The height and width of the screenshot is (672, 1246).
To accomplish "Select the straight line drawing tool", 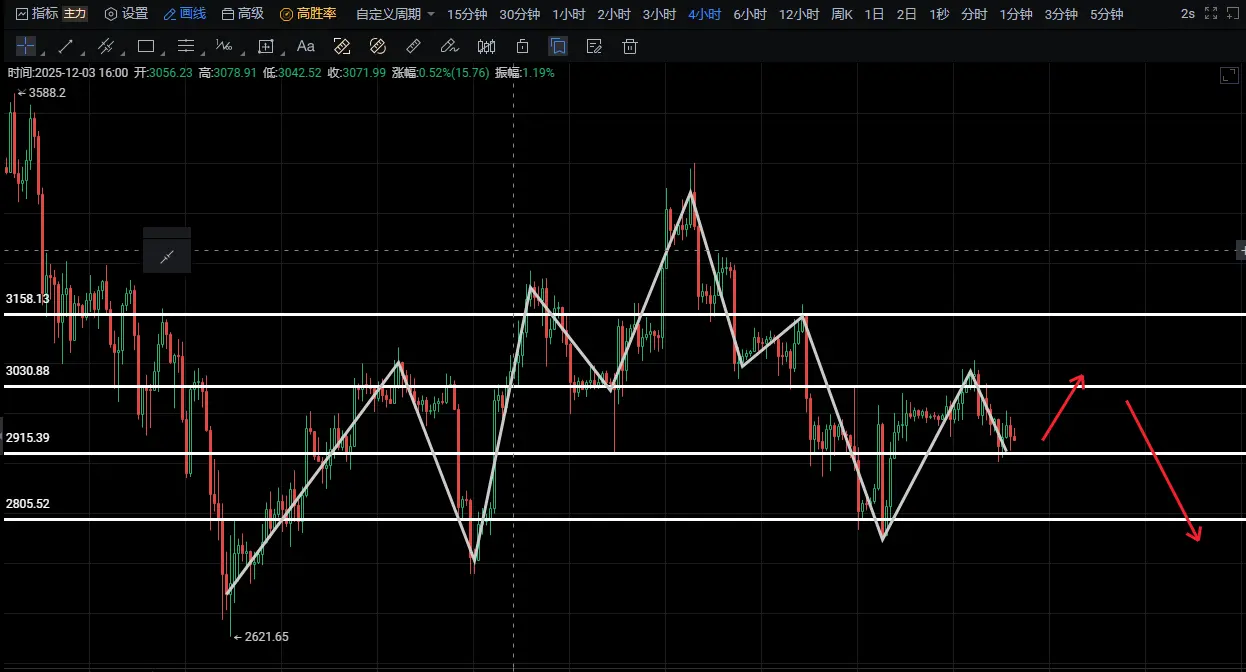I will [65, 46].
